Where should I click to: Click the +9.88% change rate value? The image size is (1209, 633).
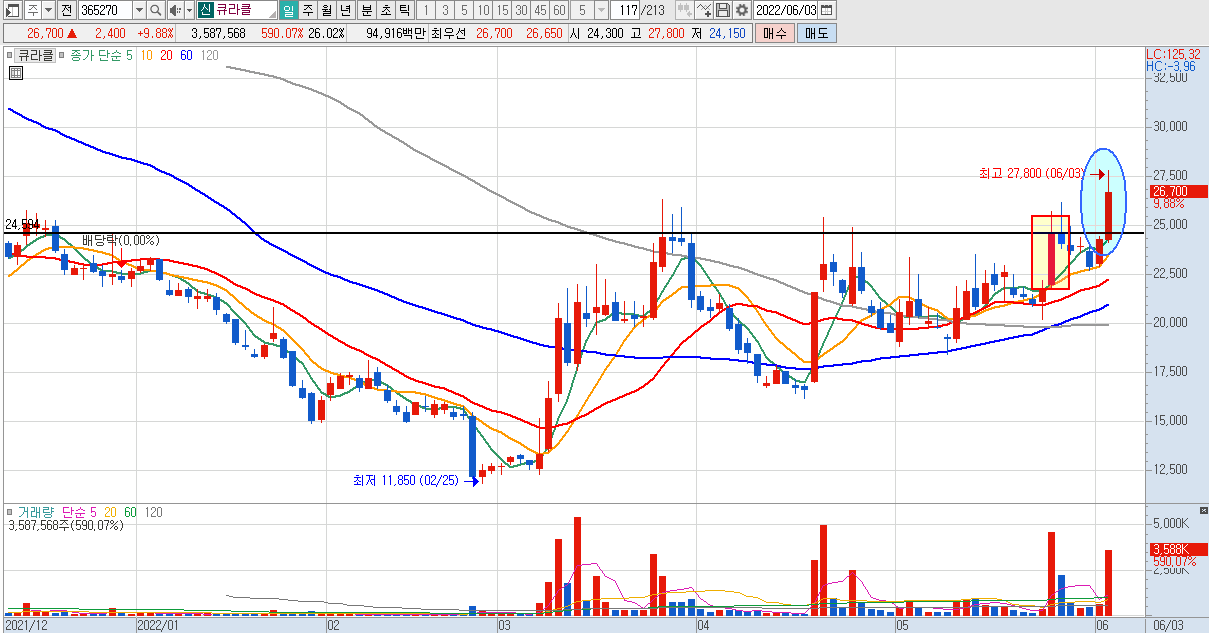point(154,33)
